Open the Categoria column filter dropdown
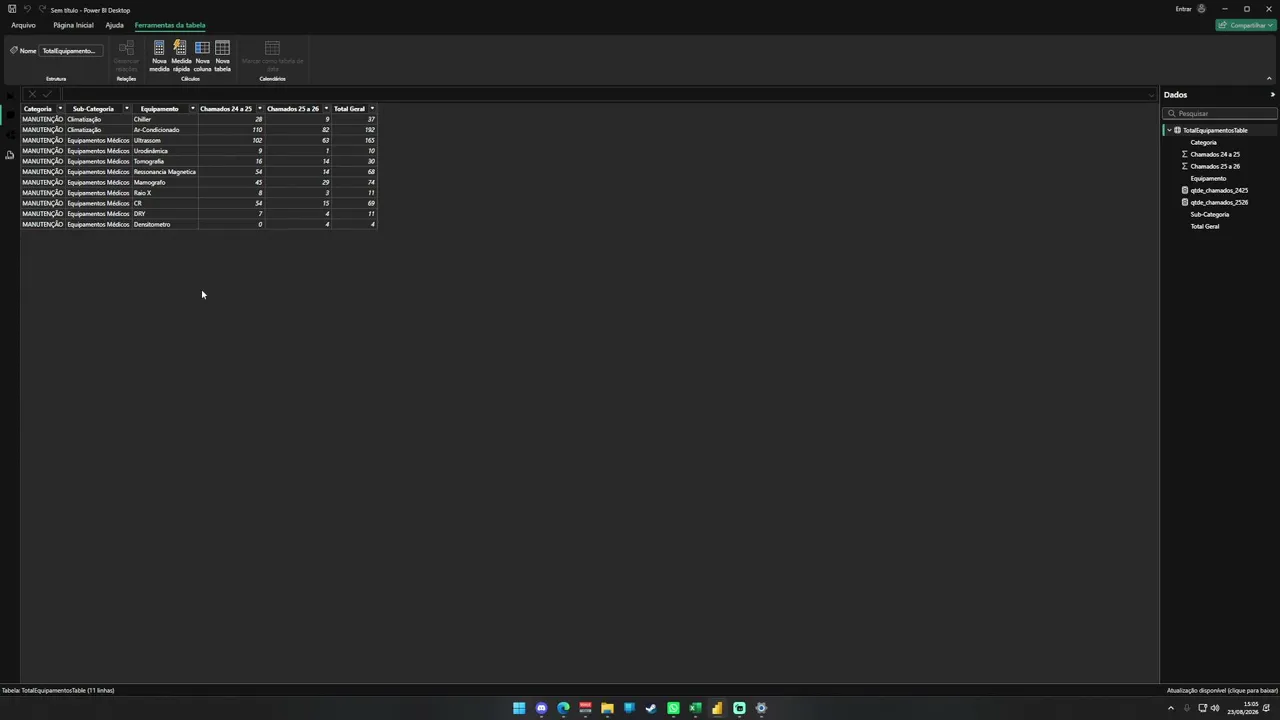The image size is (1280, 720). coord(60,108)
